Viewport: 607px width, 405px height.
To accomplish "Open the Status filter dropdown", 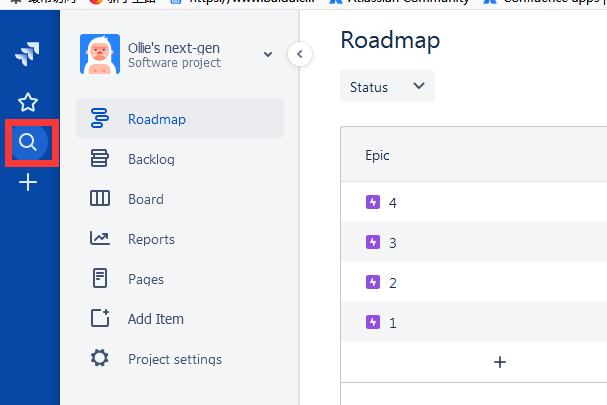I will point(387,86).
